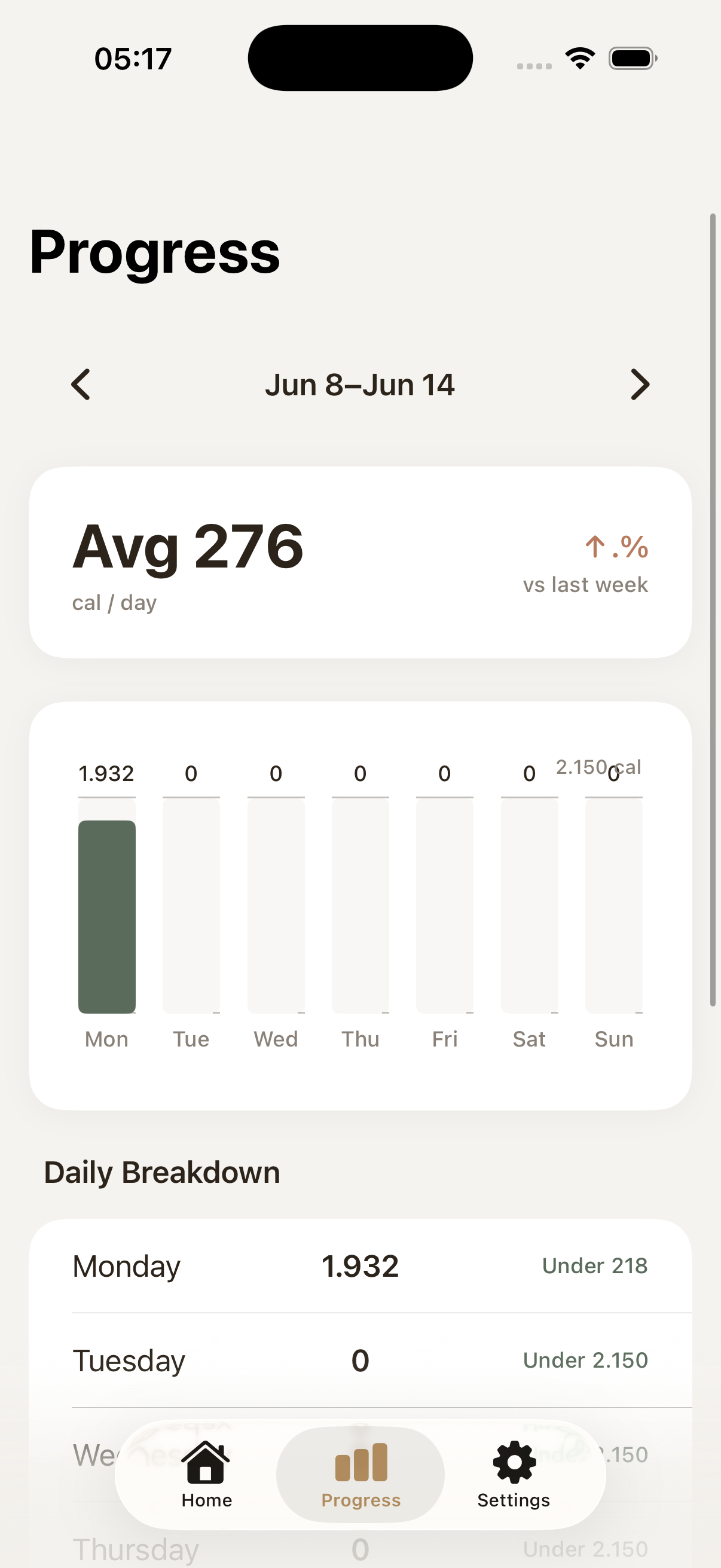This screenshot has width=721, height=1568.
Task: Tap the Thu label under chart
Action: [x=360, y=1039]
